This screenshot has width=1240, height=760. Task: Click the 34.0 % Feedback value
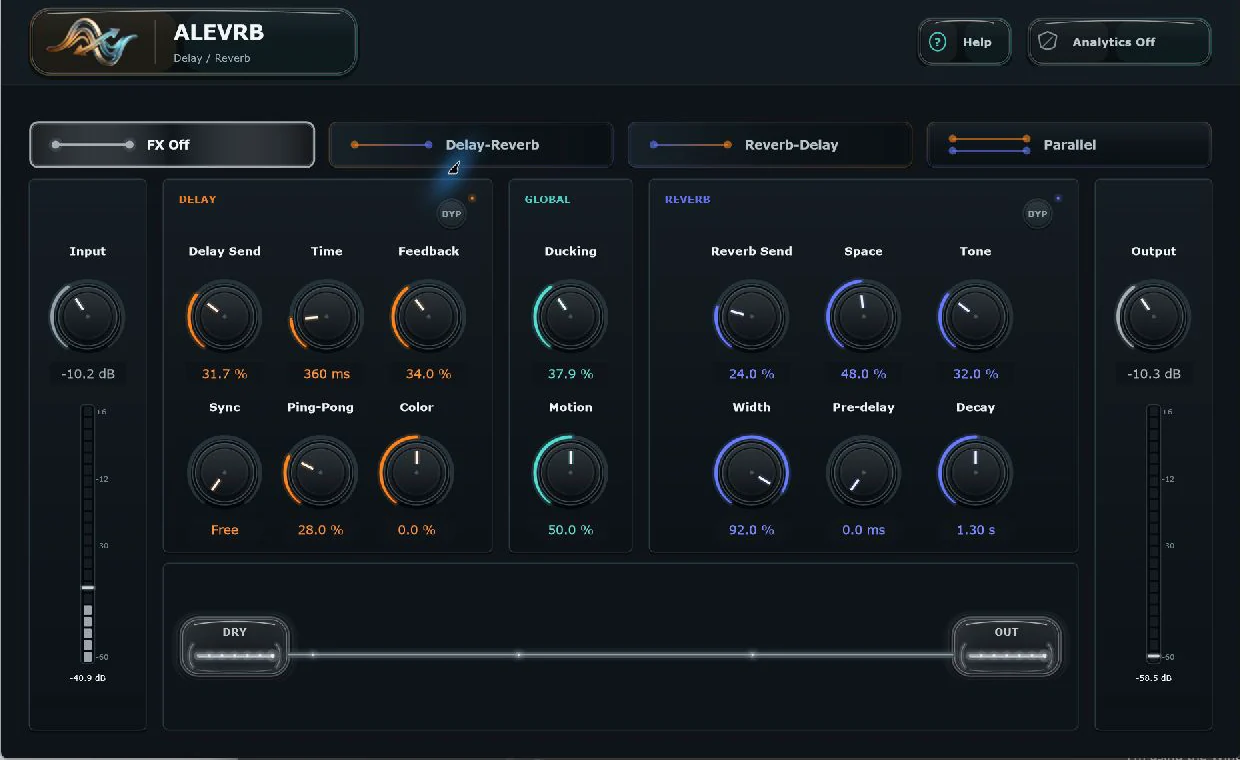(428, 374)
